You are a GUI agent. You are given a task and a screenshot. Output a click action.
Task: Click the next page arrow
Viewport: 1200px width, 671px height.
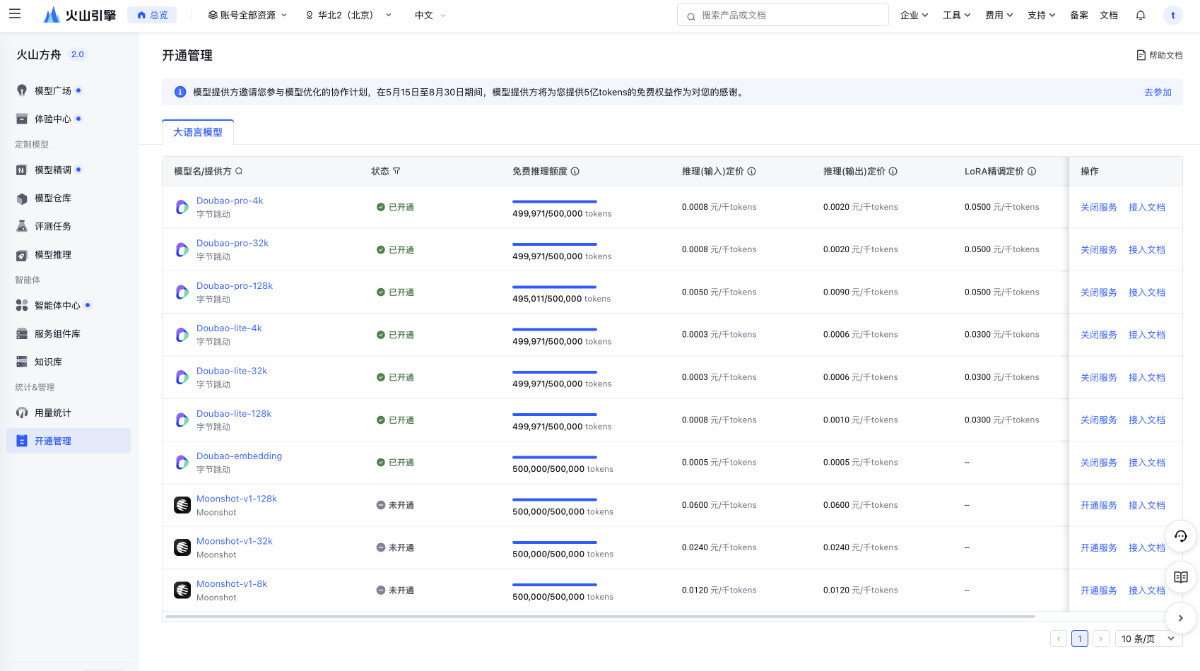[1101, 638]
